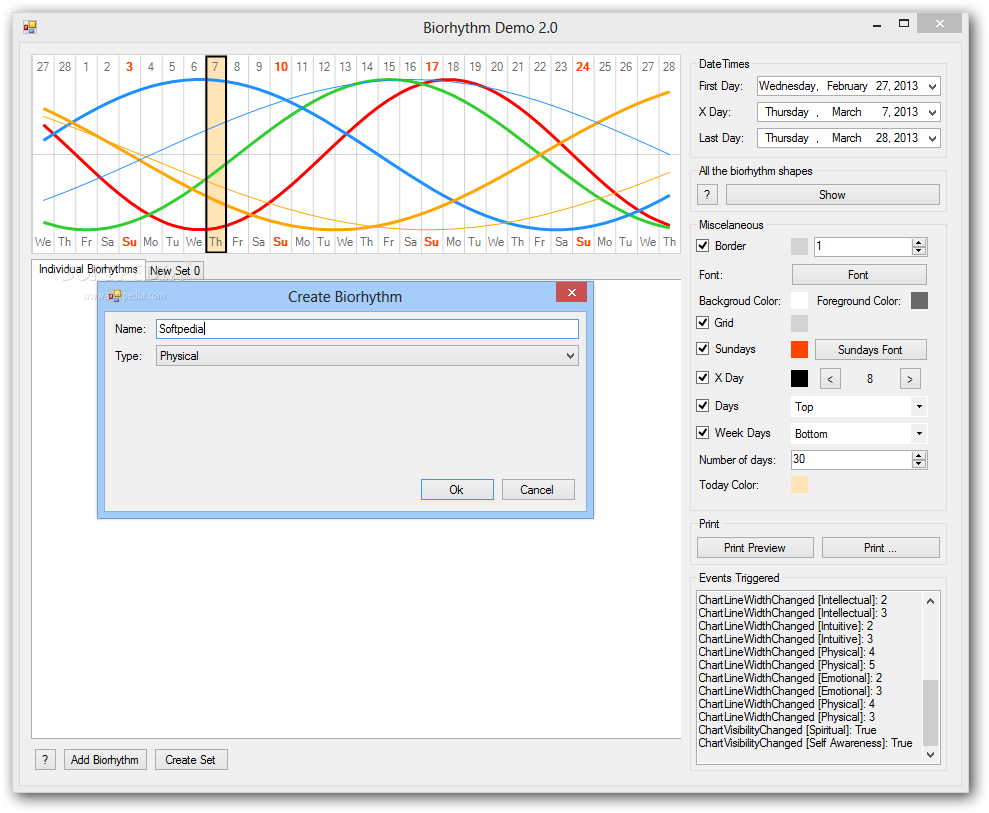Increase Number of days with up spinner
The height and width of the screenshot is (813, 989).
tap(919, 455)
